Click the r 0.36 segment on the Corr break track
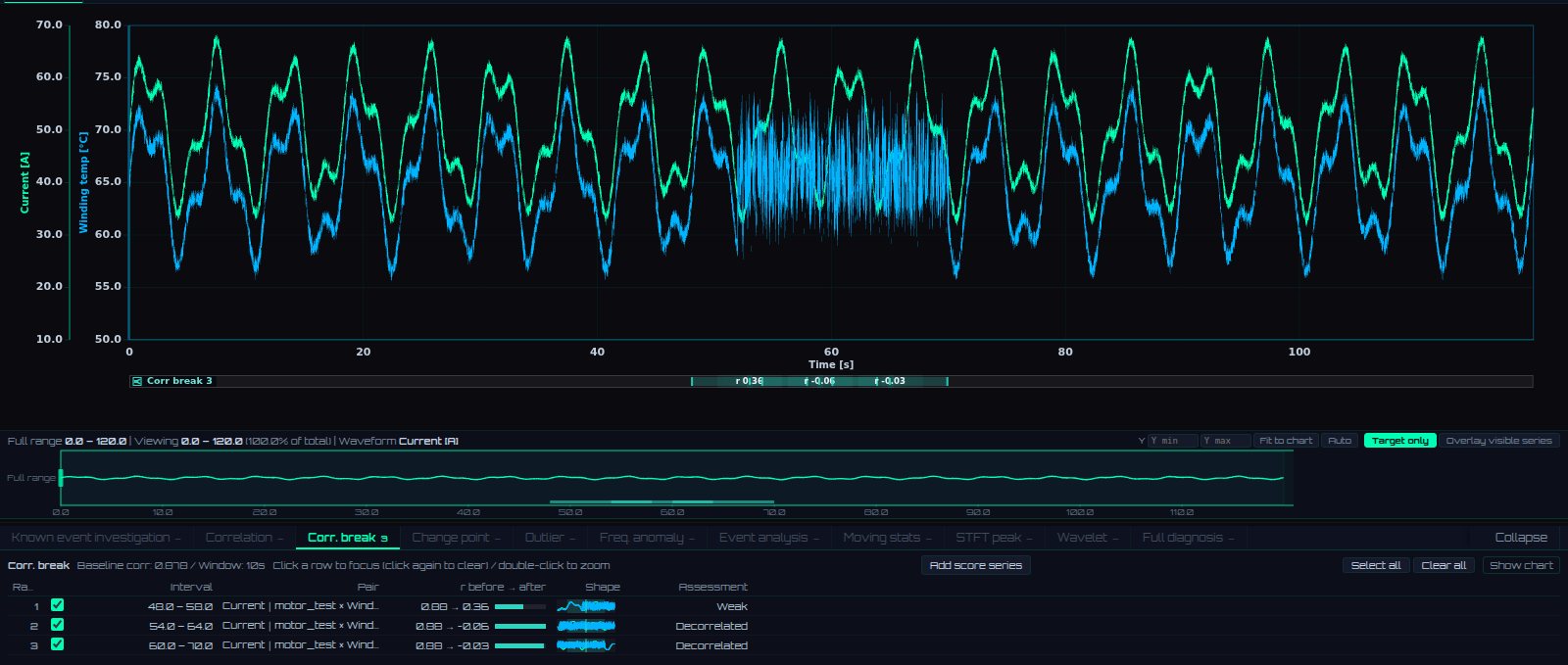The image size is (1568, 665). pos(749,381)
